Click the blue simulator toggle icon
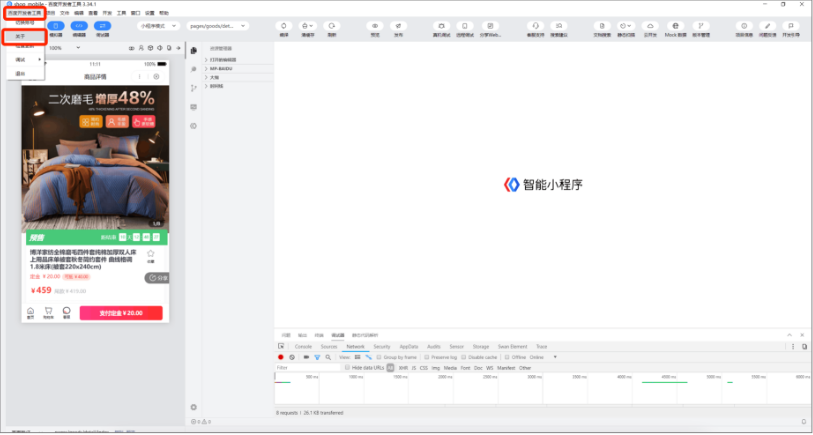Image resolution: width=813 pixels, height=435 pixels. click(56, 25)
